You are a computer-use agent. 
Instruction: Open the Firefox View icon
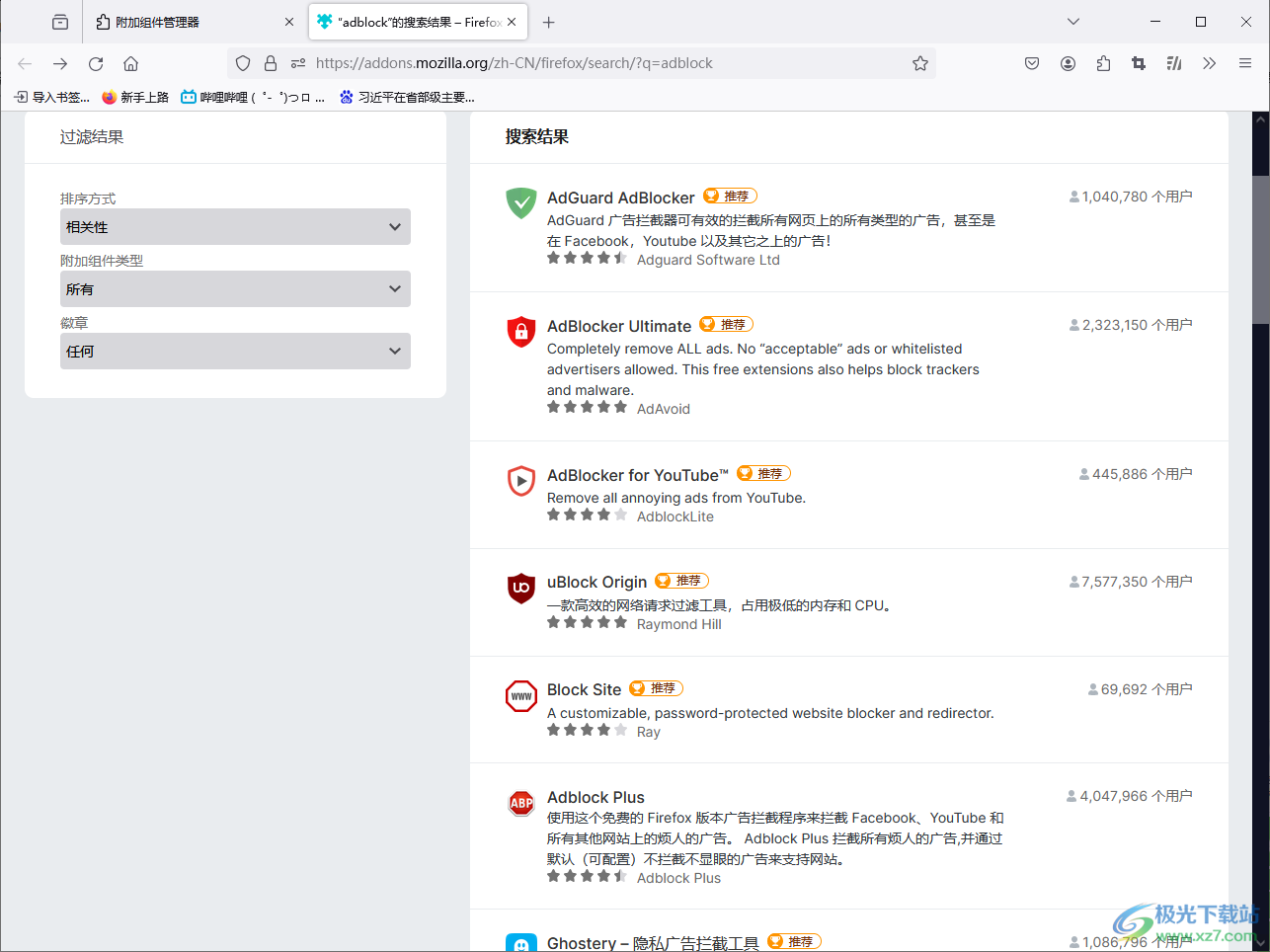tap(60, 22)
